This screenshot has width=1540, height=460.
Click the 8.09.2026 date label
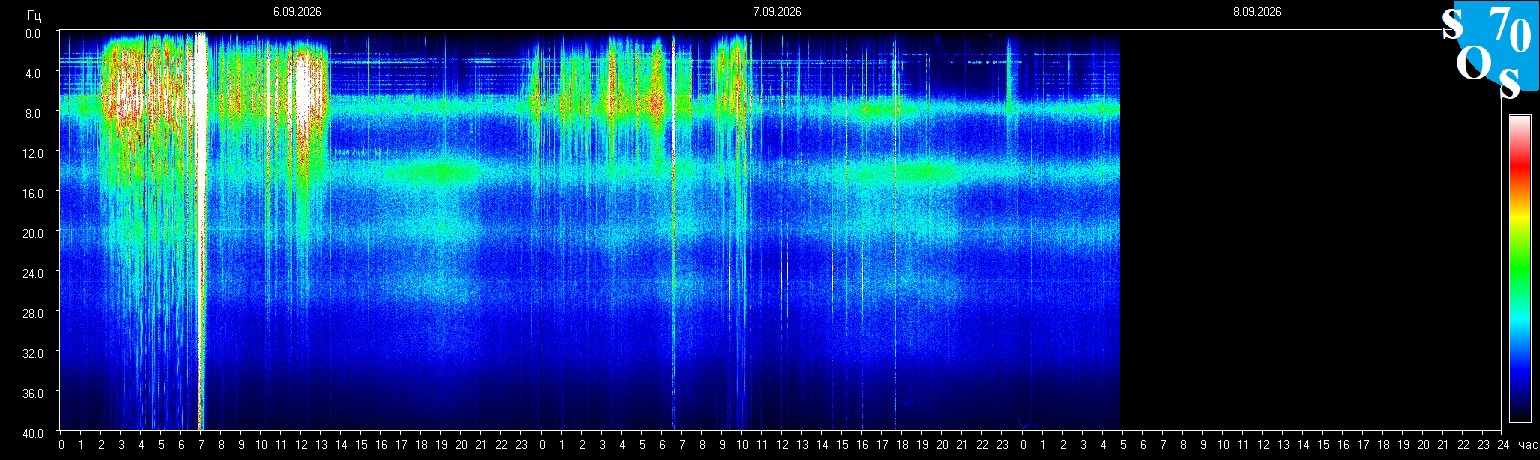pyautogui.click(x=1257, y=12)
